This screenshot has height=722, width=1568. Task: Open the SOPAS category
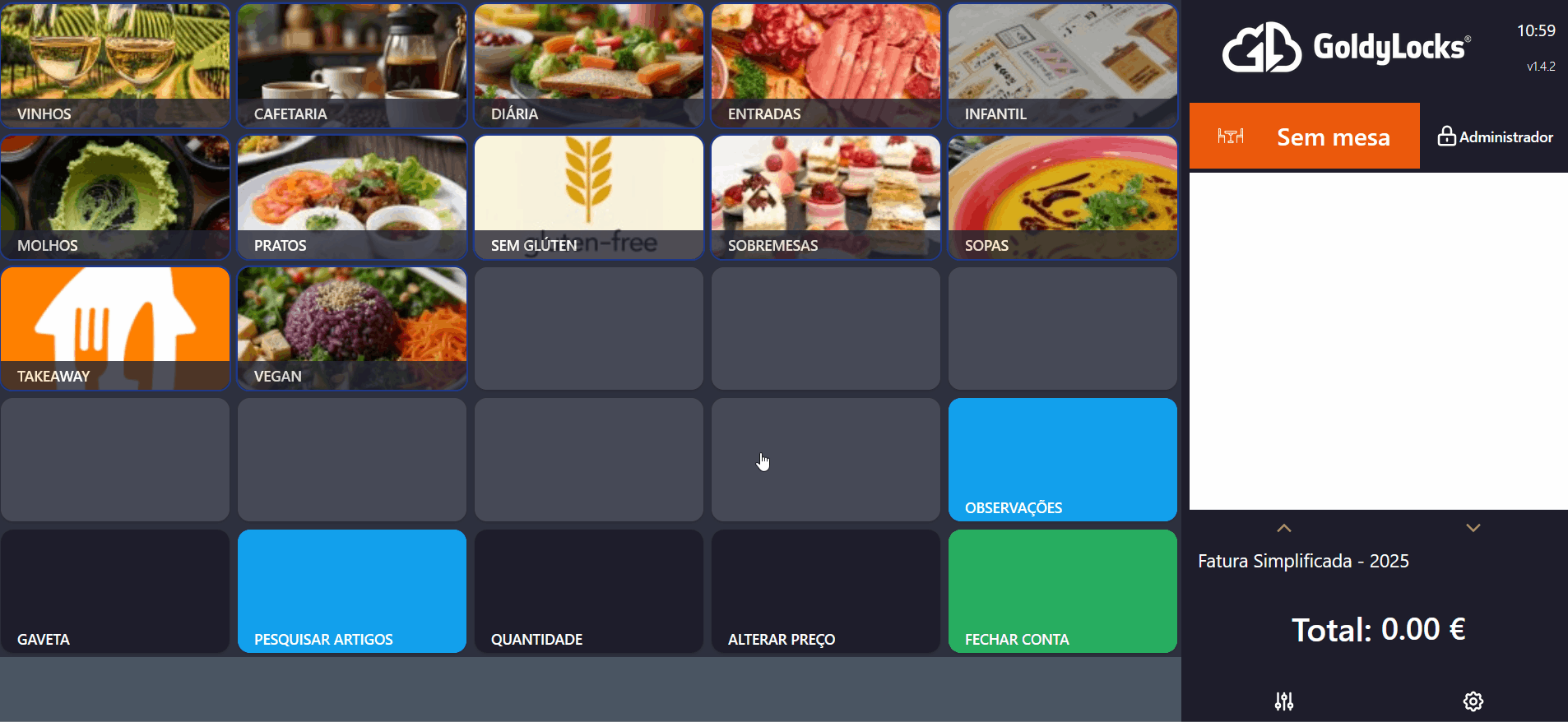tap(1063, 197)
